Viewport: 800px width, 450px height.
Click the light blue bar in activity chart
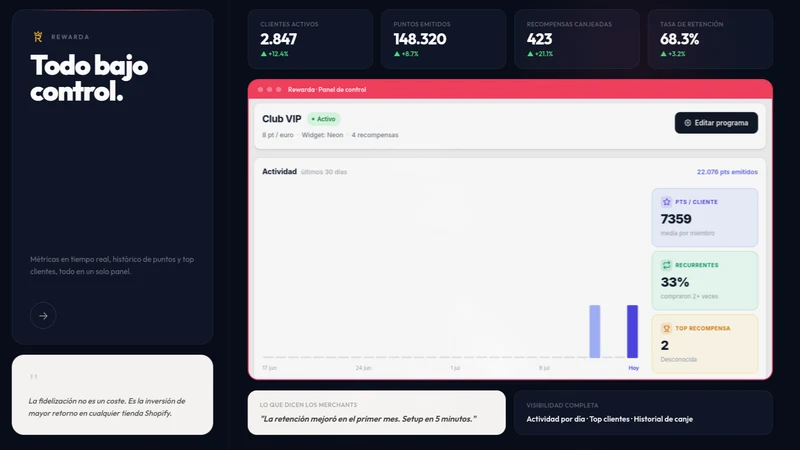coord(594,332)
